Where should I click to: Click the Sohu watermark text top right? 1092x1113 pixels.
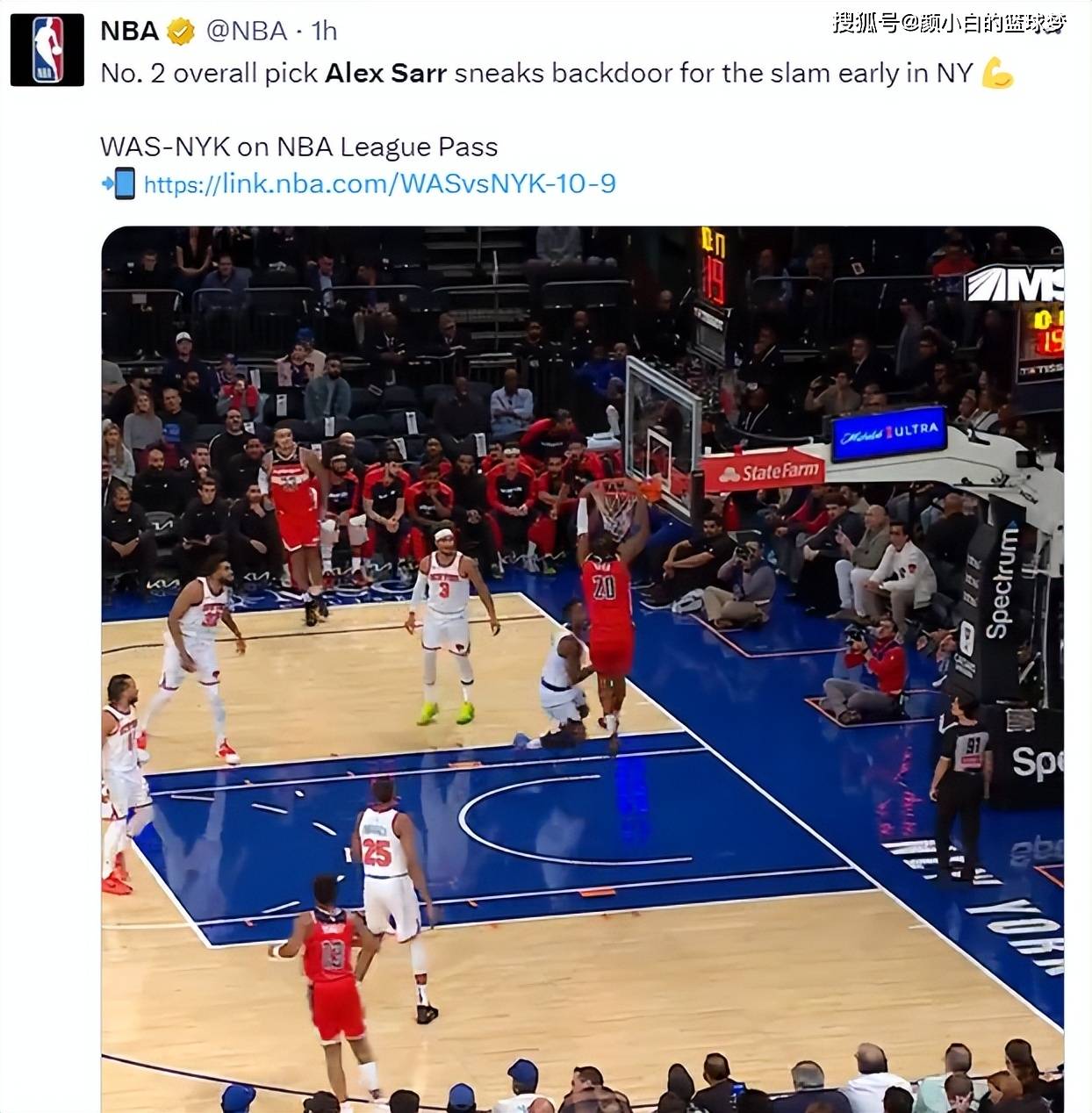pos(950,23)
